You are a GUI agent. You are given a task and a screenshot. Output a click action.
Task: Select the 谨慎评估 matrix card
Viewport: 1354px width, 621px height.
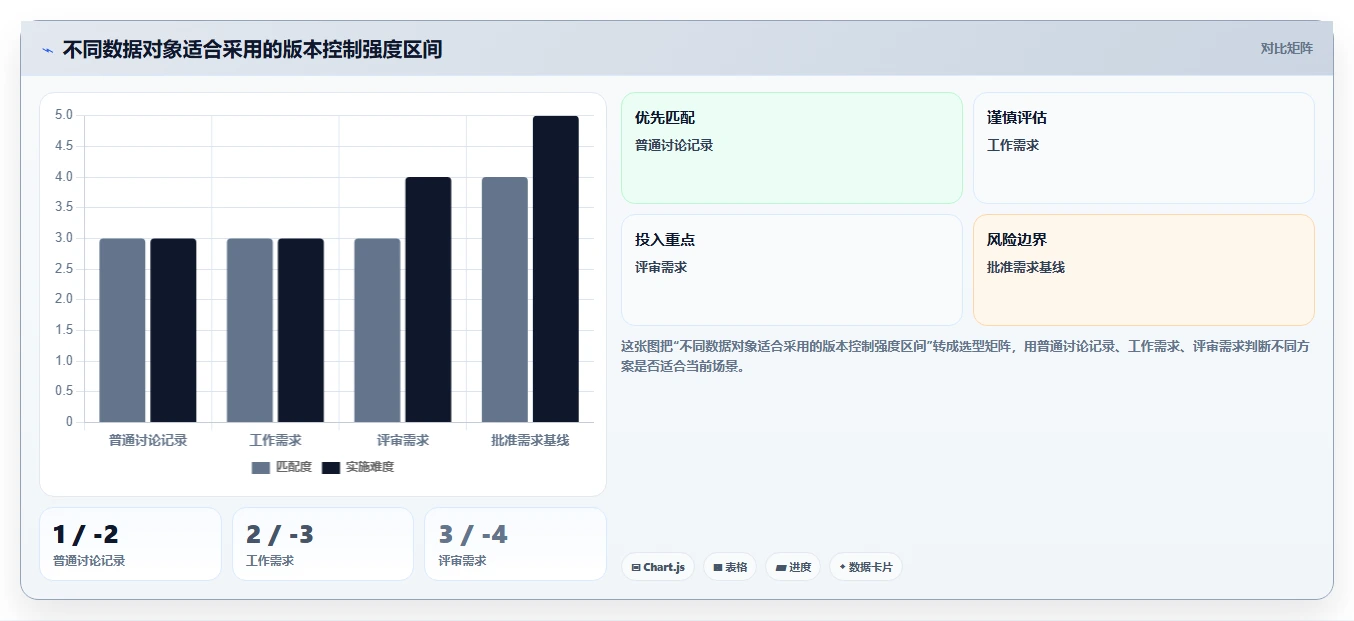pyautogui.click(x=1144, y=148)
